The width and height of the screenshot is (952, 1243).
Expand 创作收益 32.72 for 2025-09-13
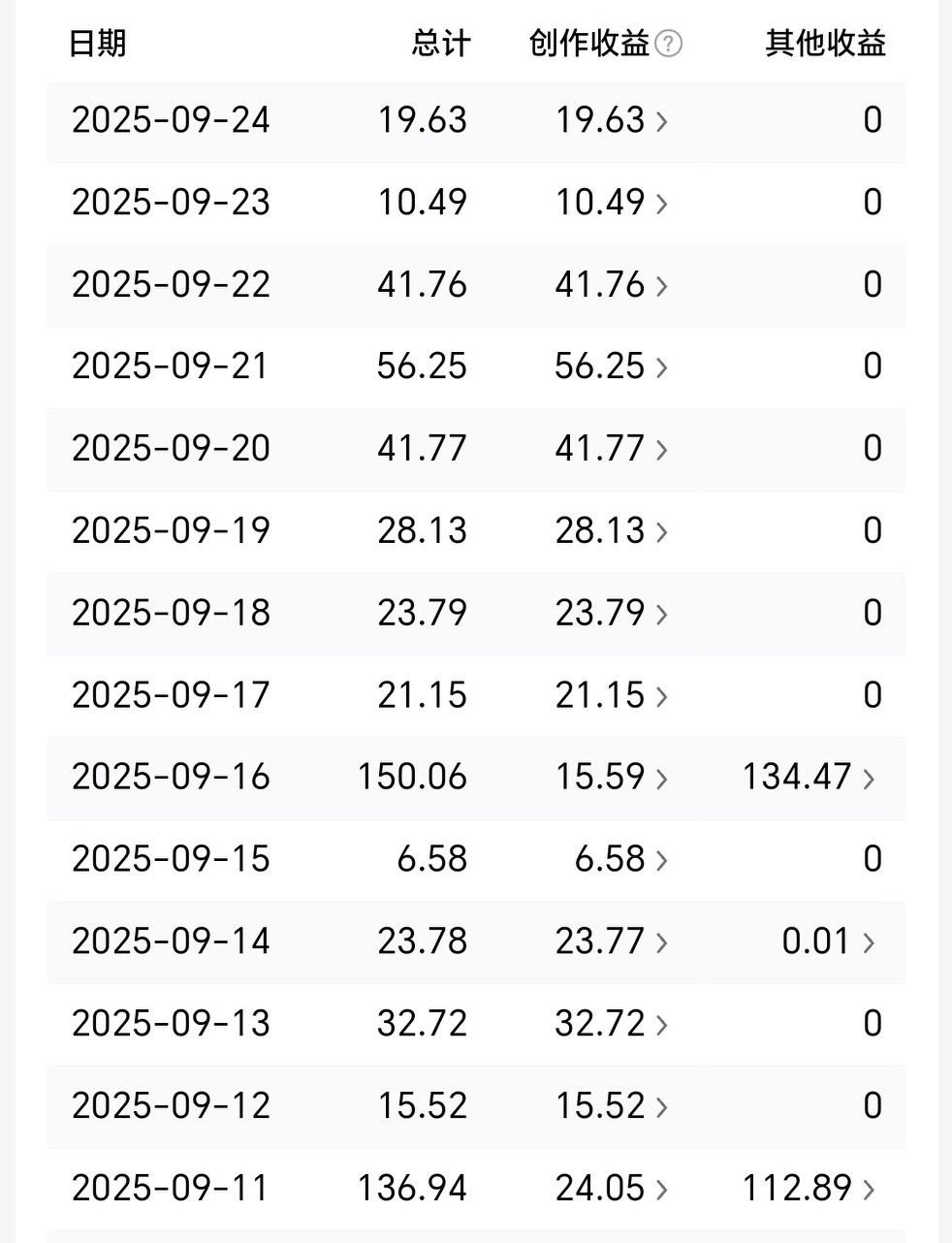[x=661, y=1025]
